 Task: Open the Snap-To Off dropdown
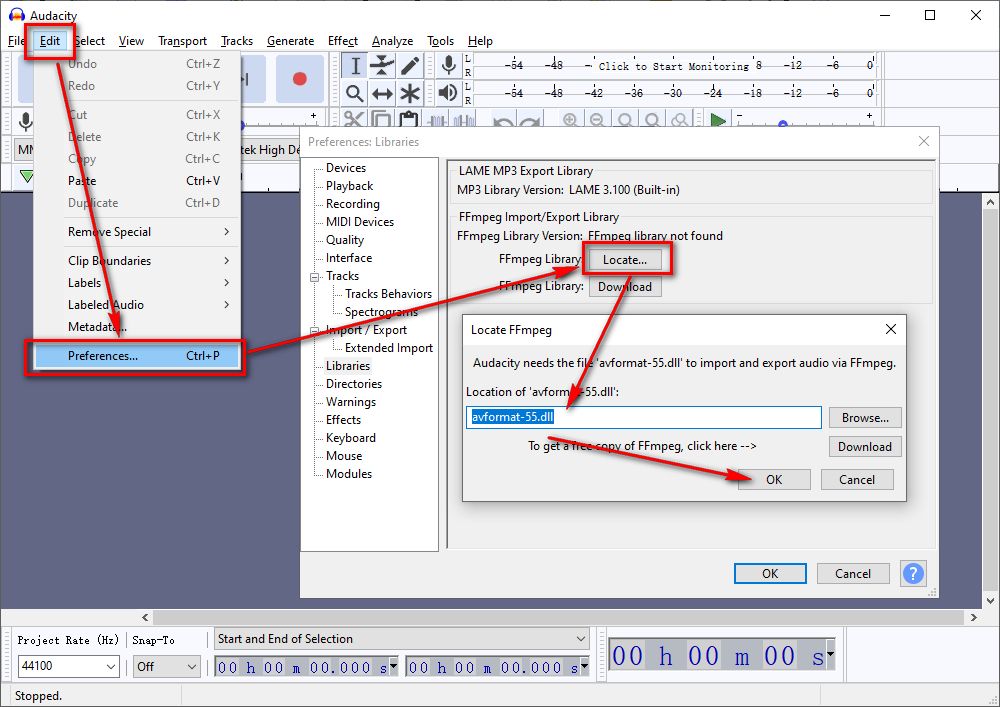click(192, 667)
